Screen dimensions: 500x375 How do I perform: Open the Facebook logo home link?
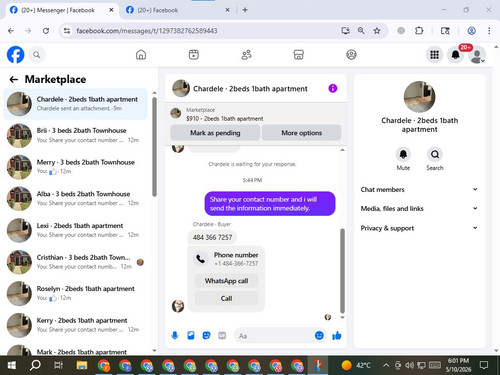[x=15, y=55]
